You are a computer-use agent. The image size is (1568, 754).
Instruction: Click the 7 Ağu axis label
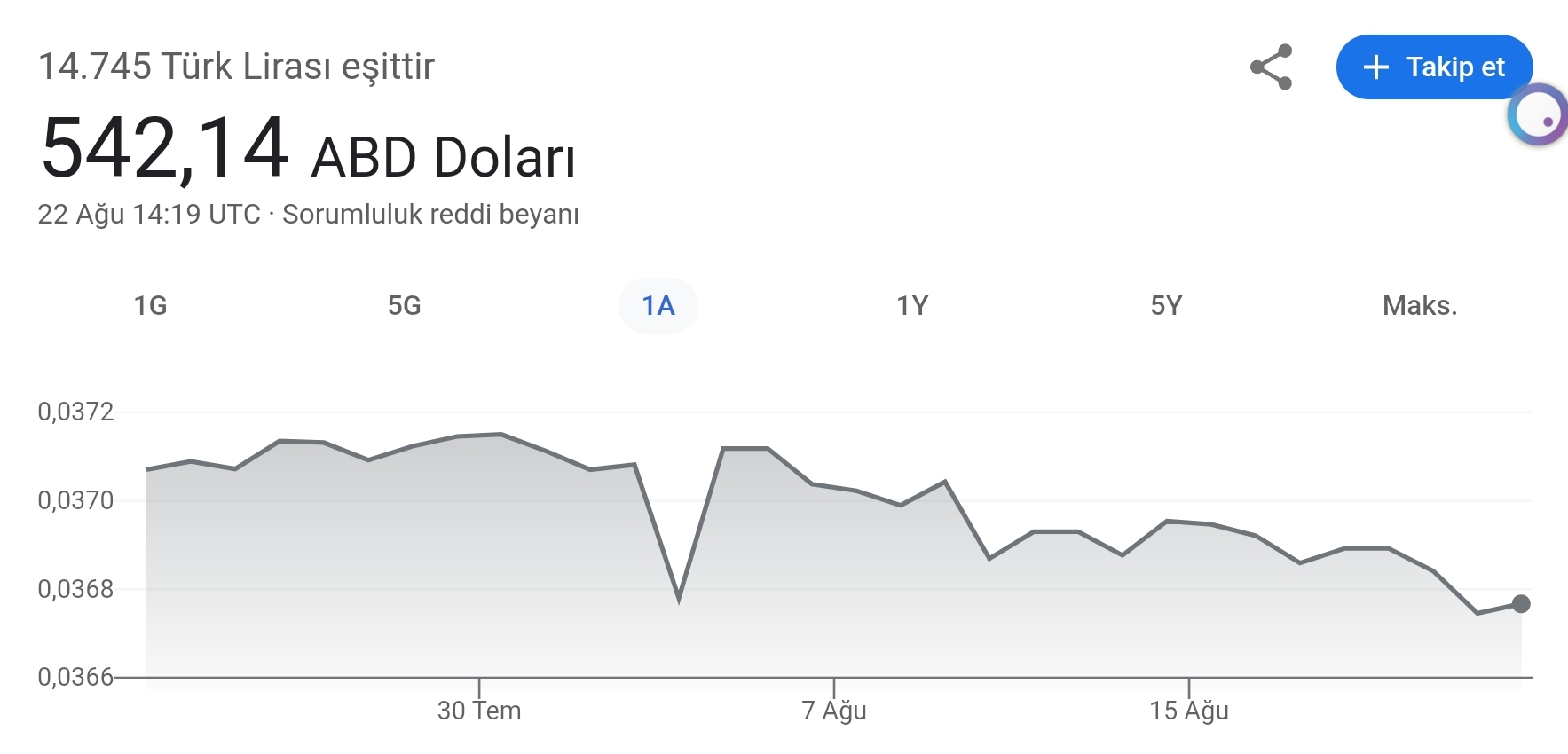(x=834, y=711)
